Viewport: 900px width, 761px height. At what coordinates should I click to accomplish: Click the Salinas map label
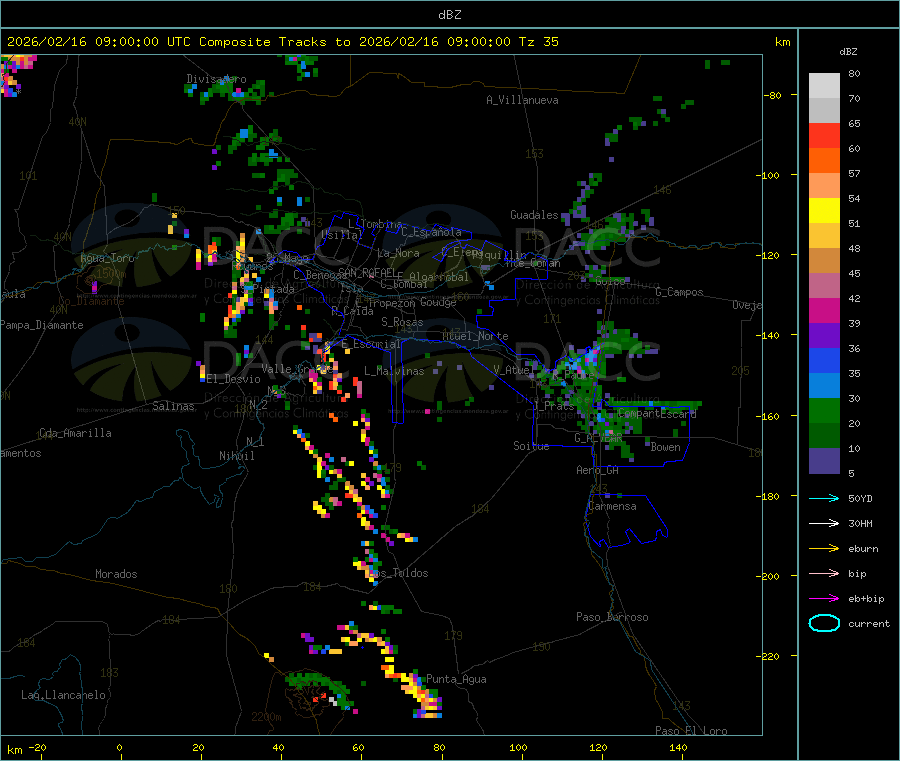(x=173, y=406)
